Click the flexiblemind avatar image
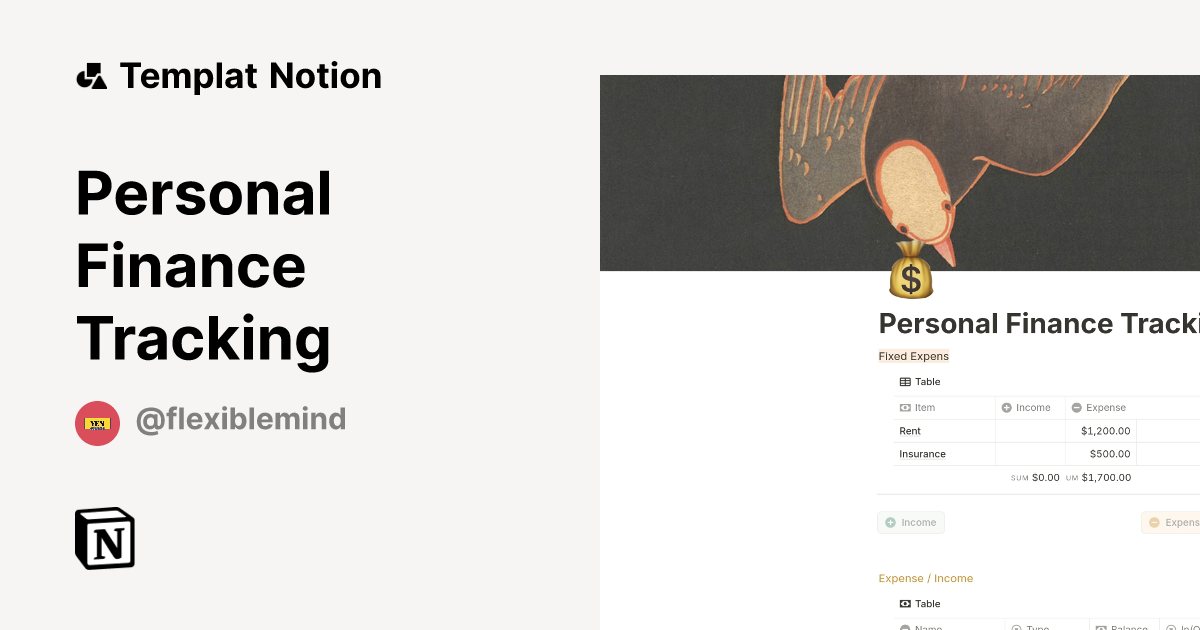 click(97, 423)
